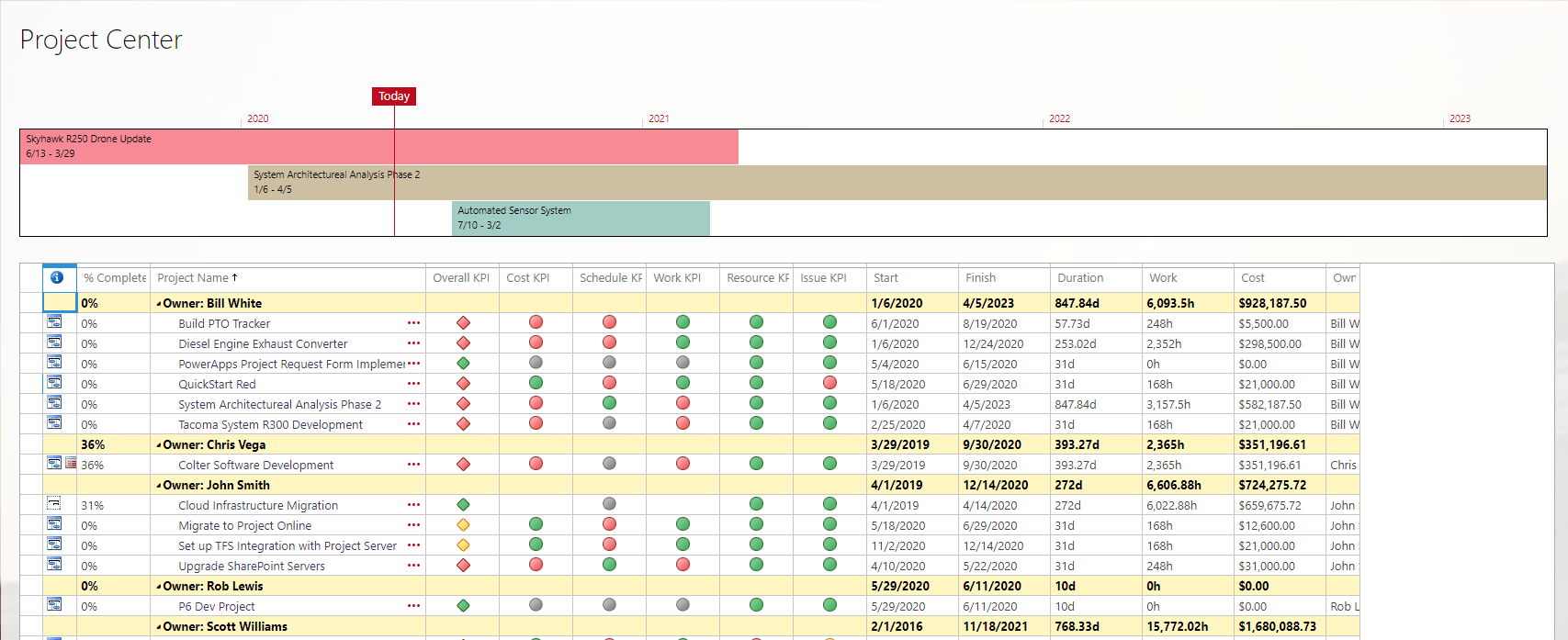
Task: Open ellipsis menu for Diesel Engine Exhaust Converter
Action: (x=413, y=343)
